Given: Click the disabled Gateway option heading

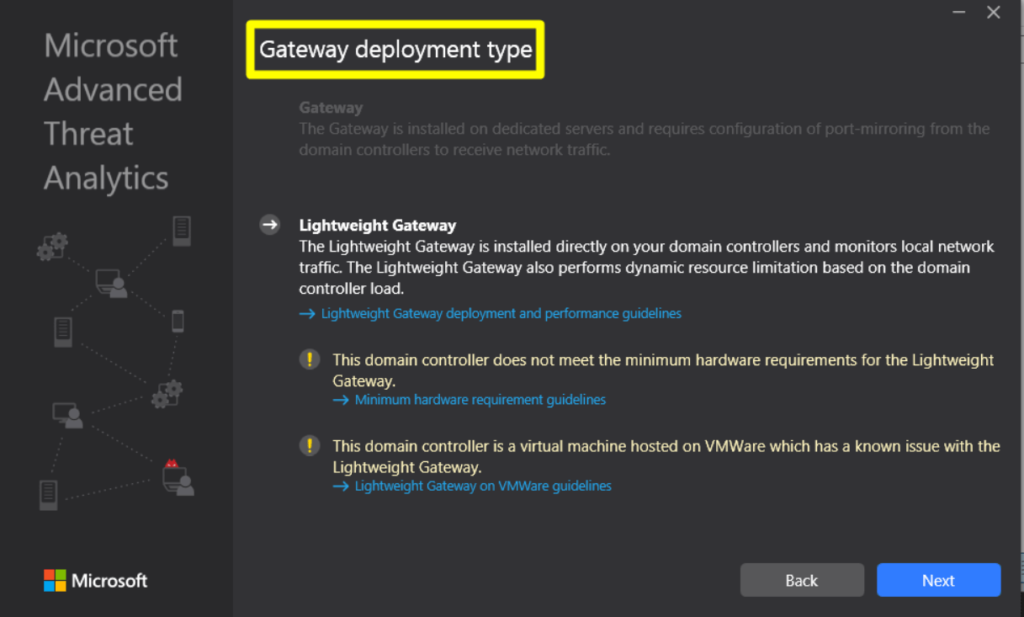Looking at the screenshot, I should click(x=330, y=108).
